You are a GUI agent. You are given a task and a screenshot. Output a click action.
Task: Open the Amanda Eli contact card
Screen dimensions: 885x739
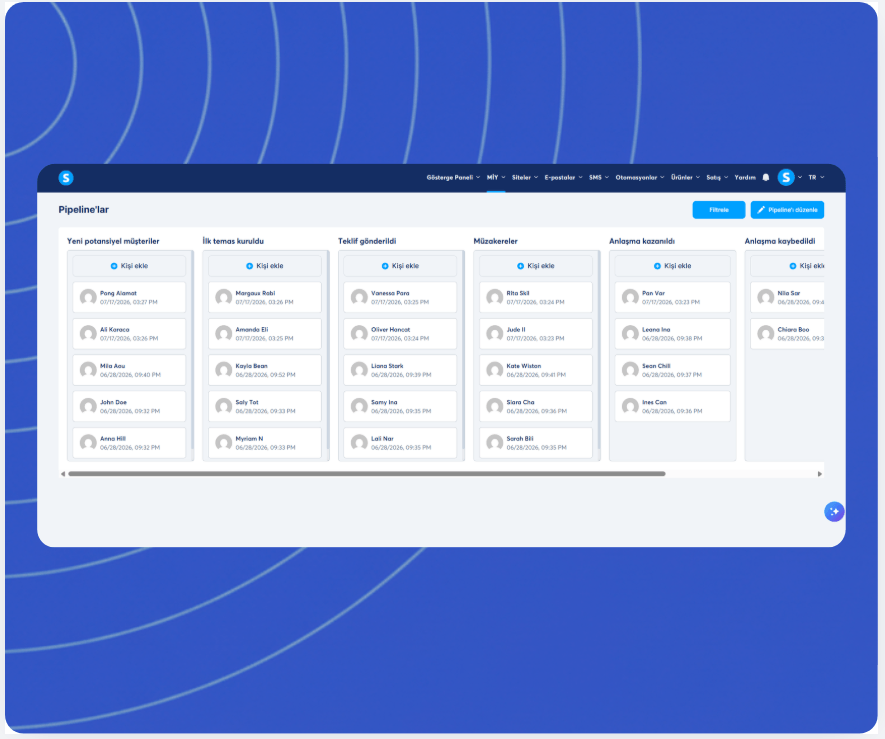(265, 333)
